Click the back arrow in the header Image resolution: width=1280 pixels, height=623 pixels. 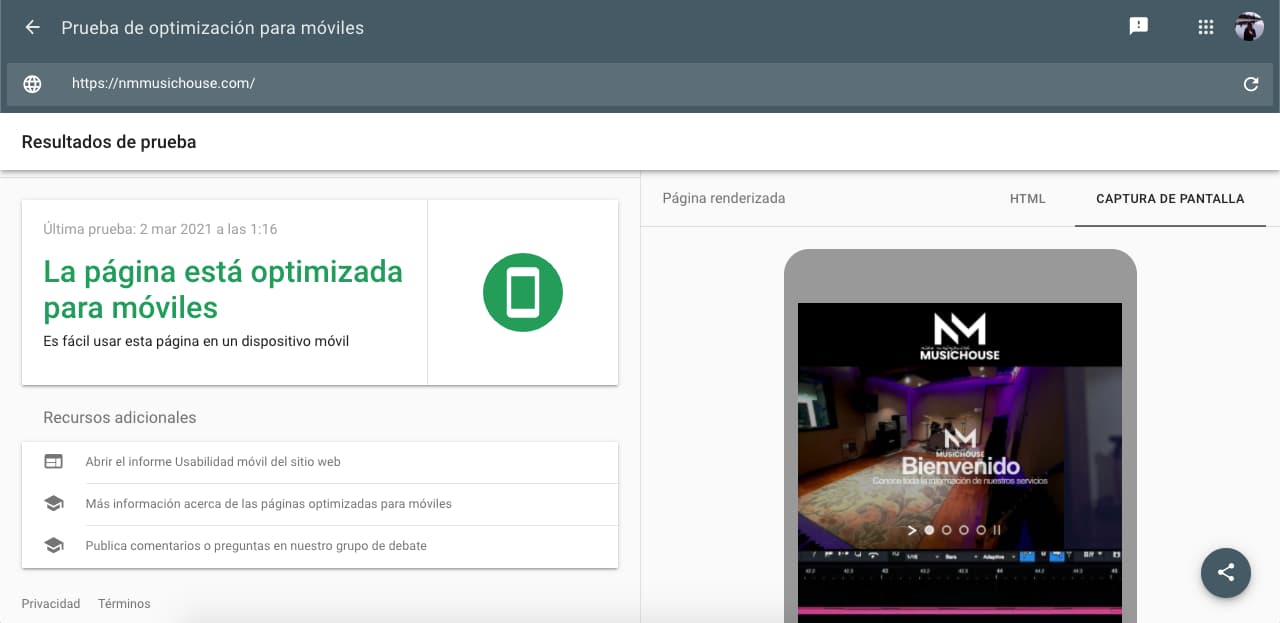[31, 27]
